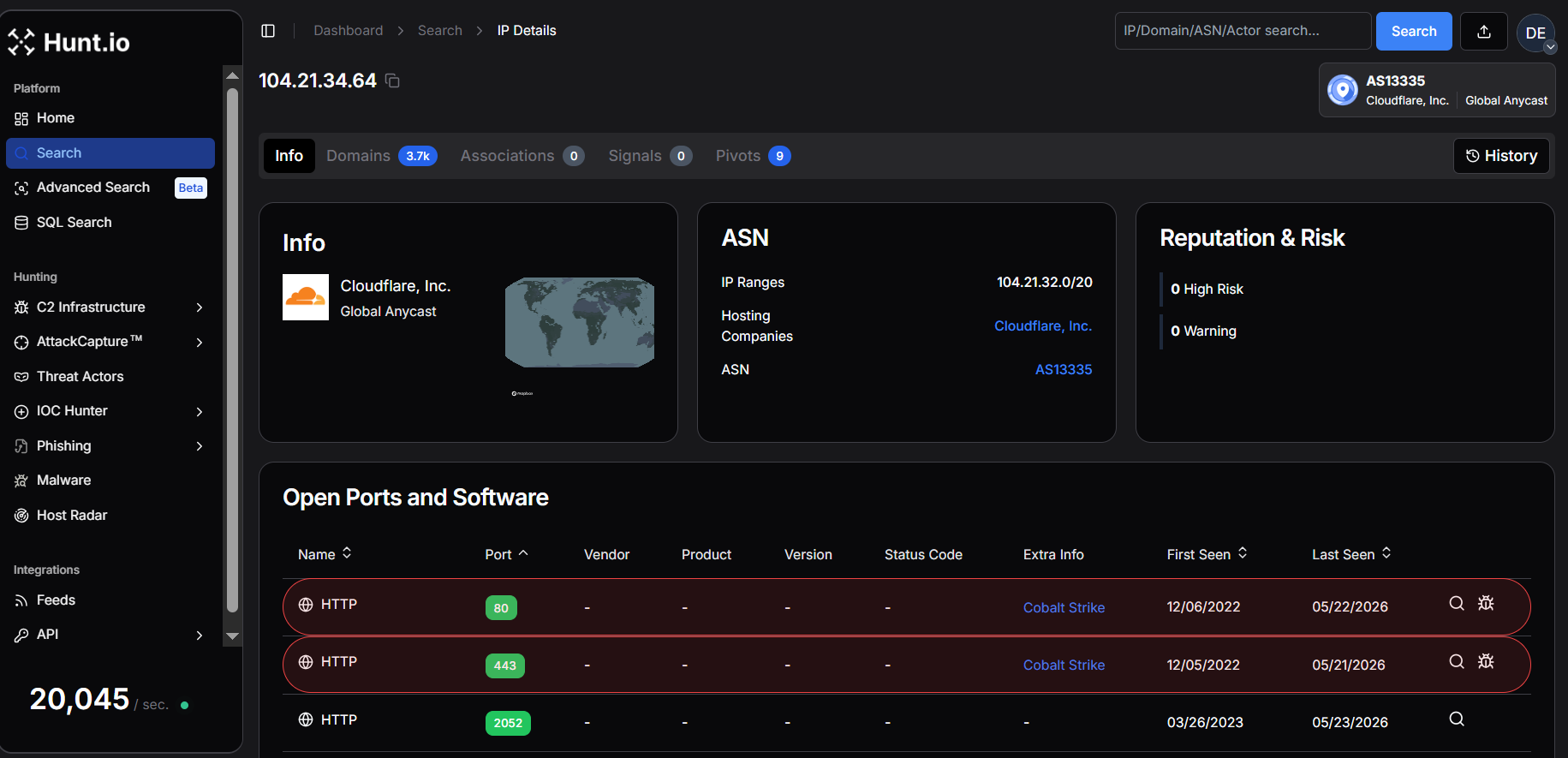Click the magnifier icon in port 80 row

(1456, 603)
